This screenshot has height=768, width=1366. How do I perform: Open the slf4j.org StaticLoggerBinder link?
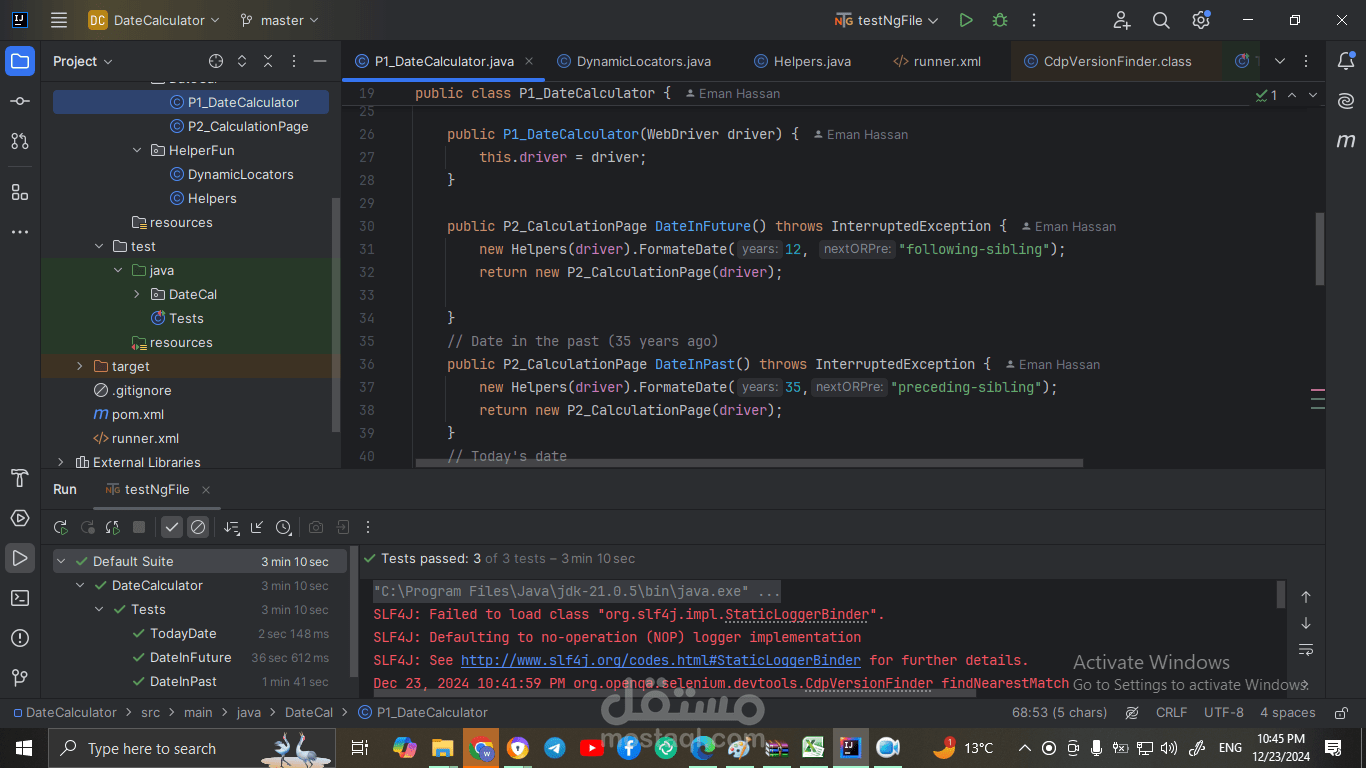point(660,660)
